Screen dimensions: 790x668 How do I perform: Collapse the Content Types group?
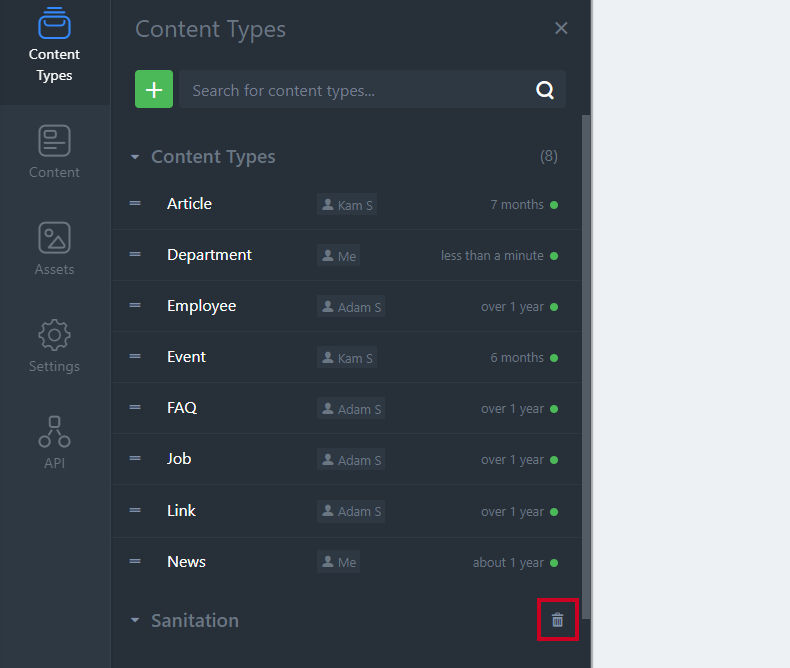135,157
